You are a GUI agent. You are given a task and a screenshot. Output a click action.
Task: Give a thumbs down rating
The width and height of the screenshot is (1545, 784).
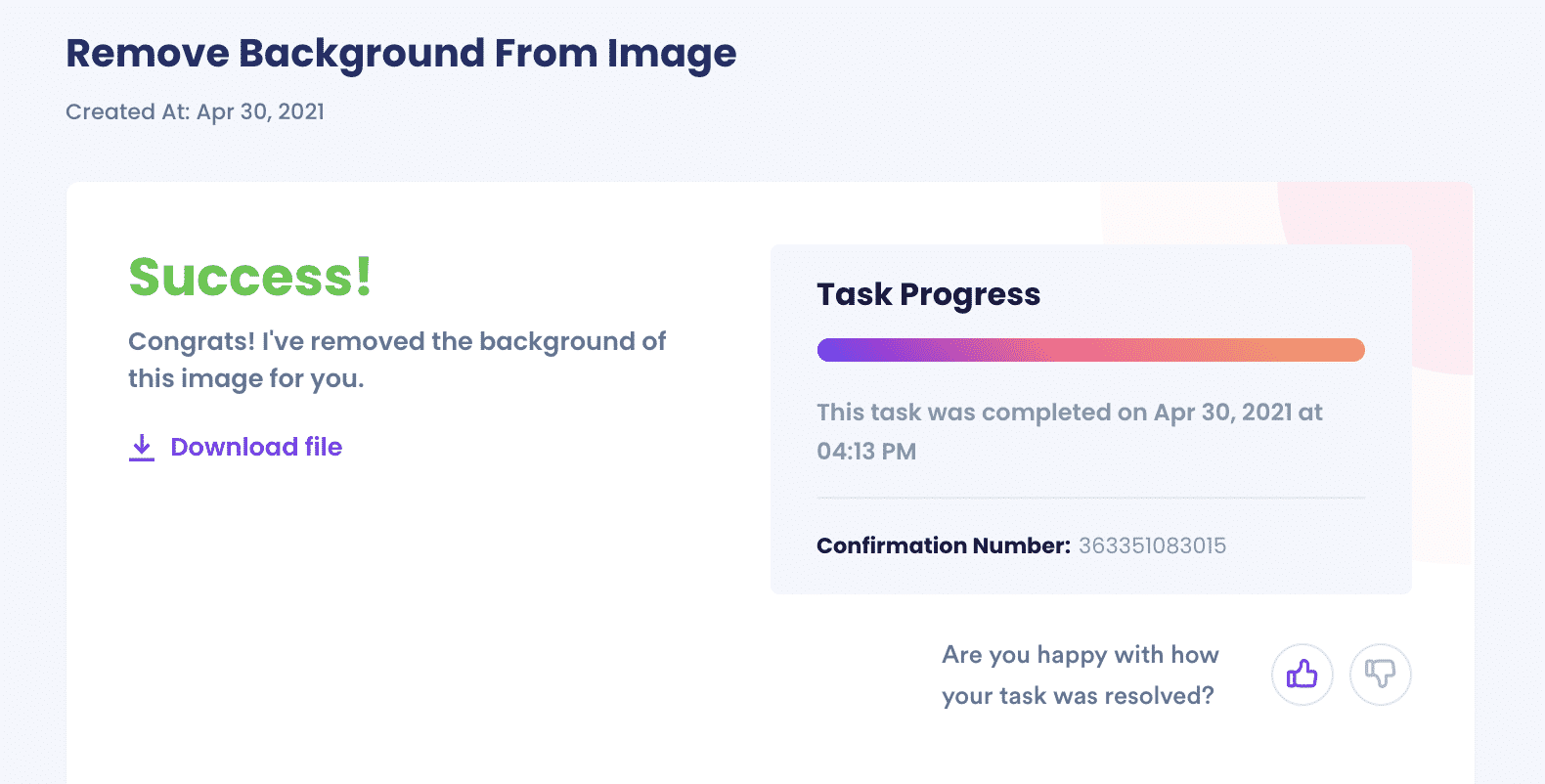click(1380, 674)
